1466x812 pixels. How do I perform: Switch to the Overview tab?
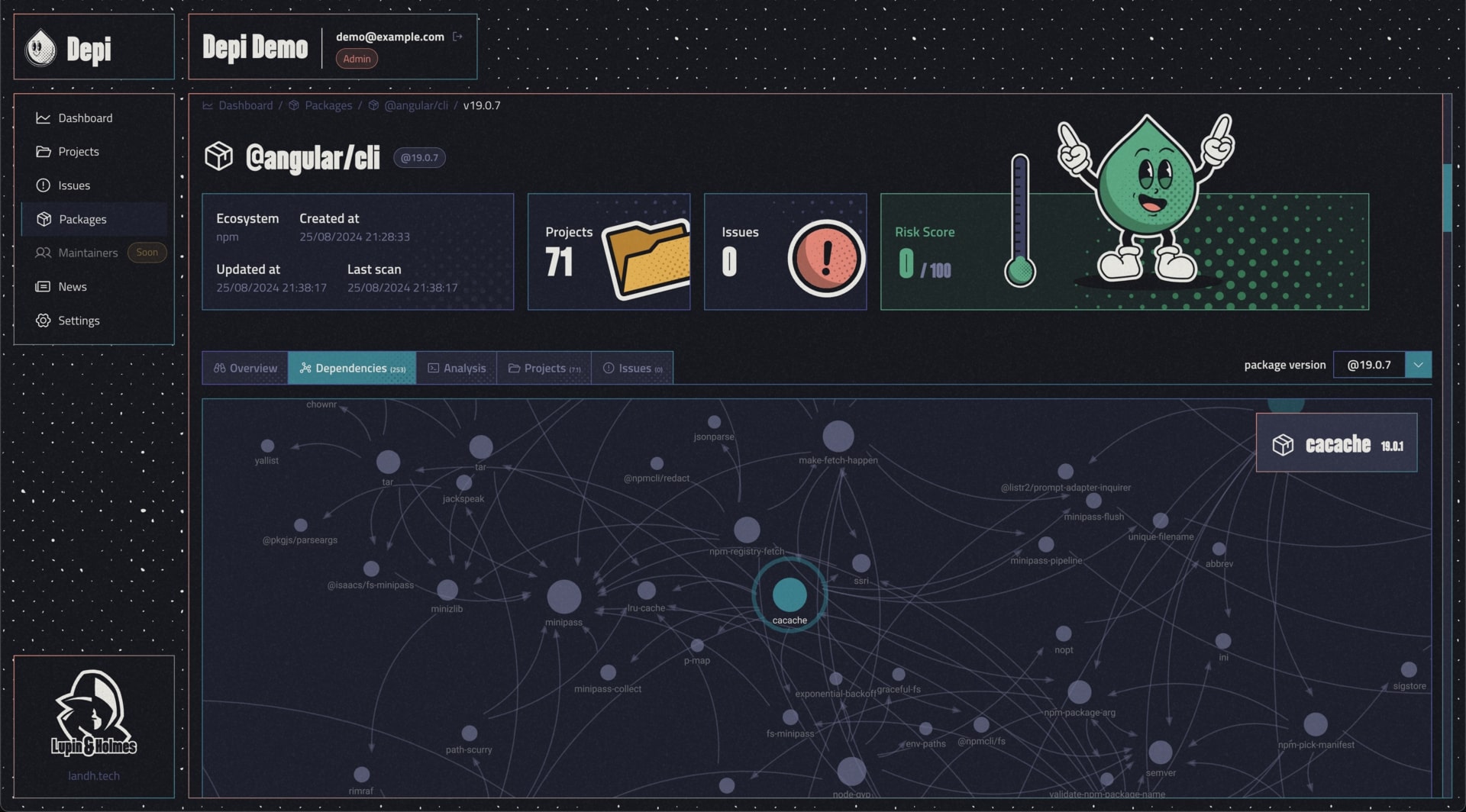[x=245, y=368]
